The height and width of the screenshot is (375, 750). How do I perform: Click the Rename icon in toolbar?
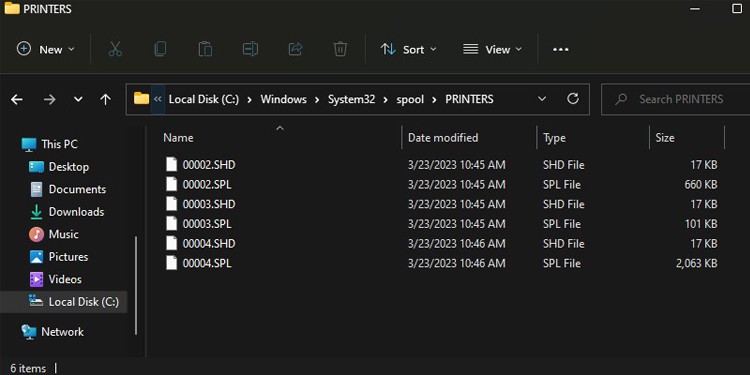coord(250,49)
